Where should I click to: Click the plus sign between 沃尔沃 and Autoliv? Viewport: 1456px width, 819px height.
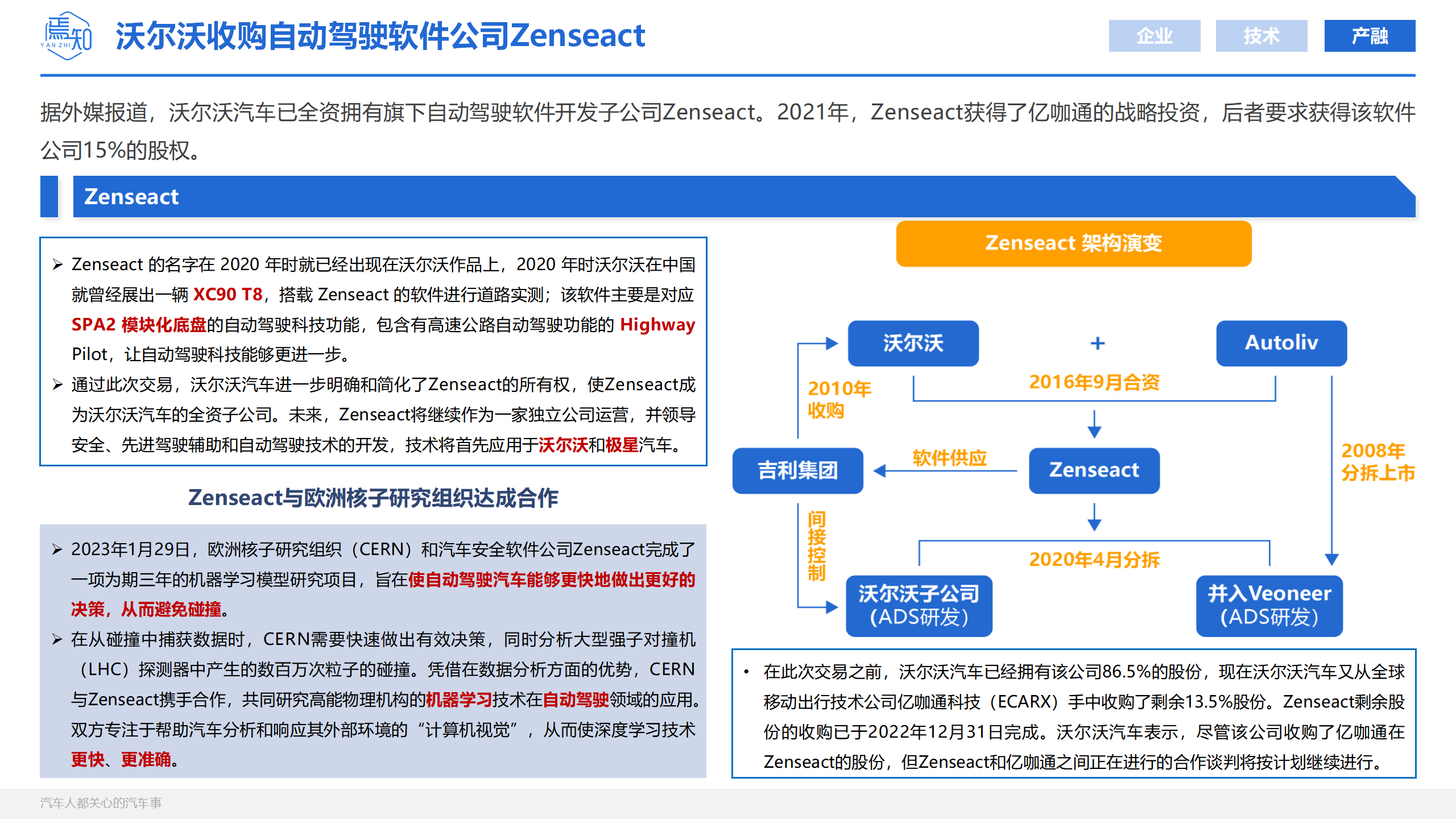click(1097, 343)
